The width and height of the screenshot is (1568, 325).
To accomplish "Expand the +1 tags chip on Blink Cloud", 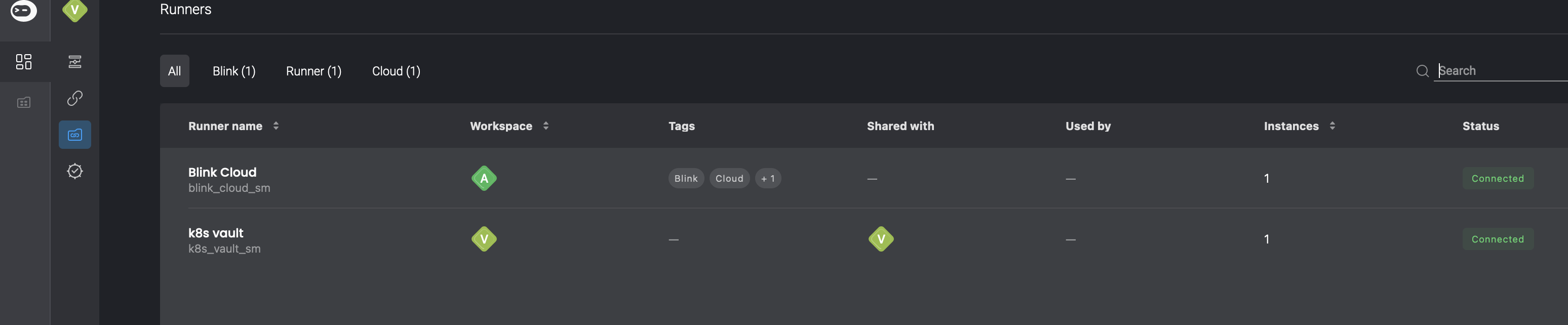I will click(768, 178).
